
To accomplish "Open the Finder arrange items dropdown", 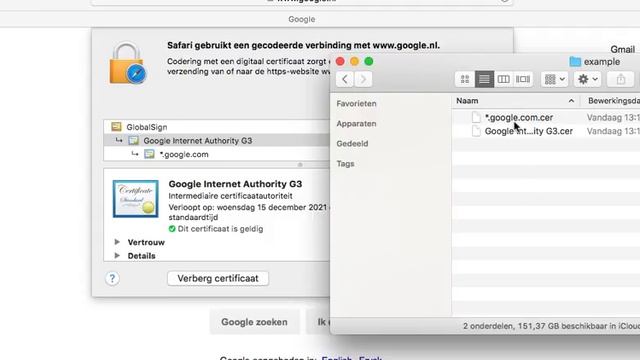I will tap(555, 79).
